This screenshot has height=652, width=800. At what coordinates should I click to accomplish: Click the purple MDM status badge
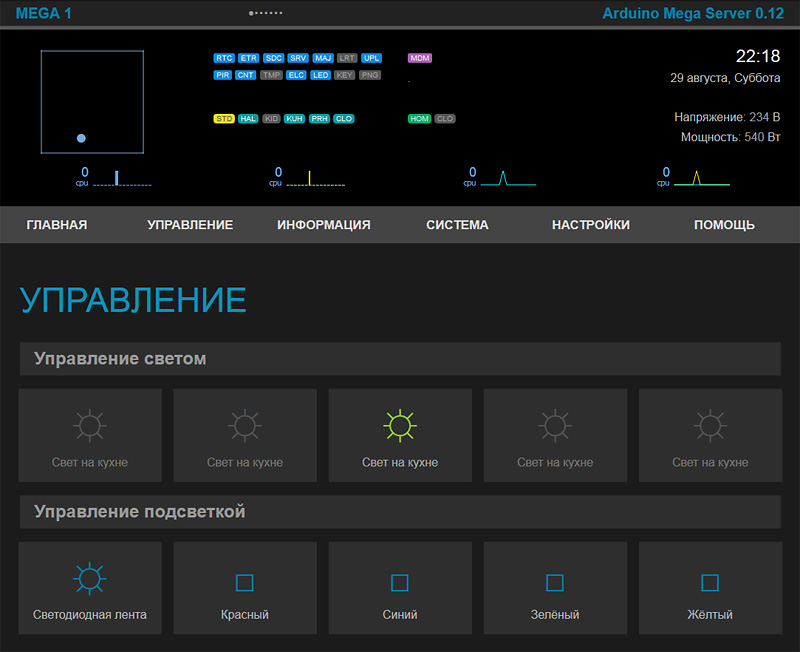click(420, 58)
